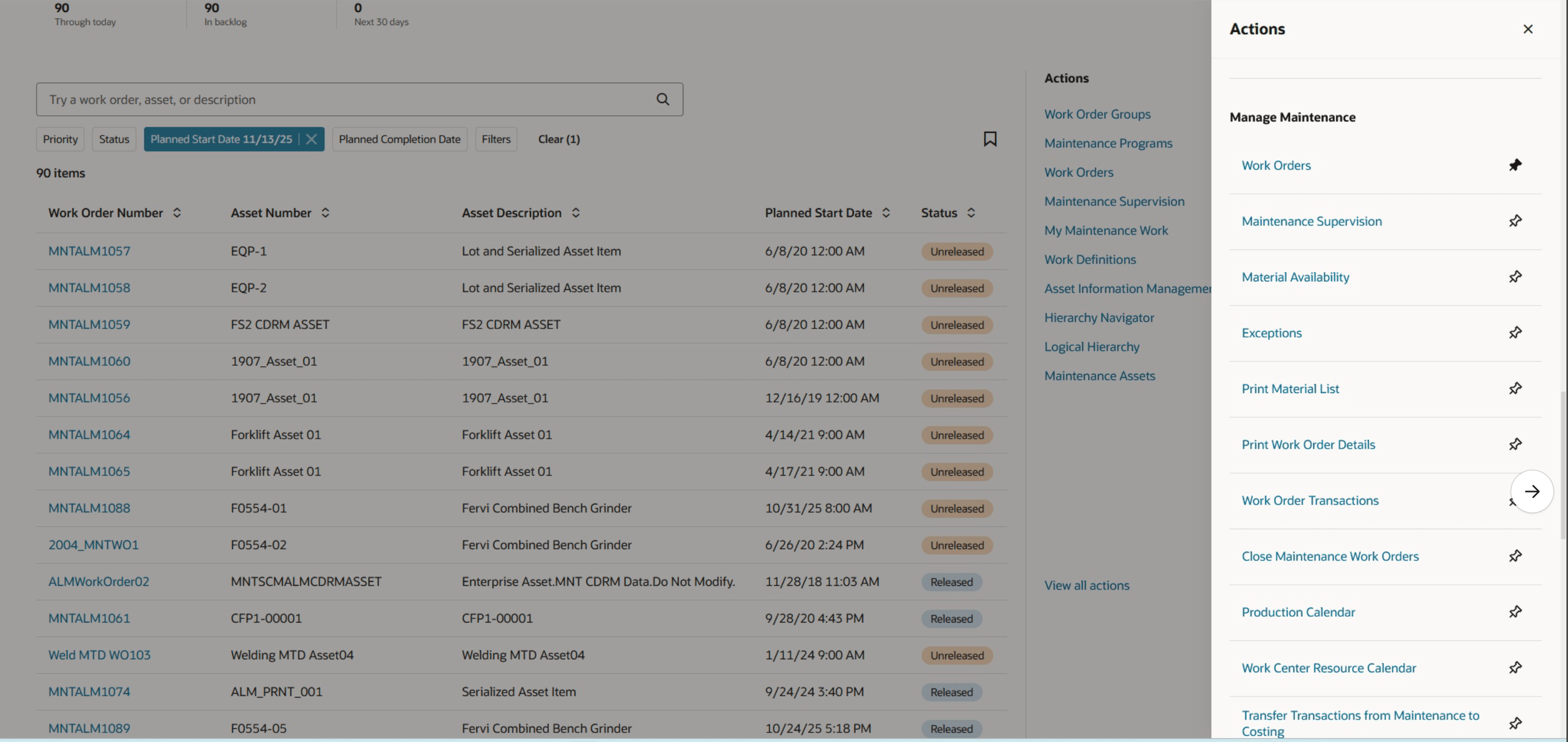This screenshot has height=742, width=1568.
Task: Click the search magnifier icon
Action: click(662, 99)
